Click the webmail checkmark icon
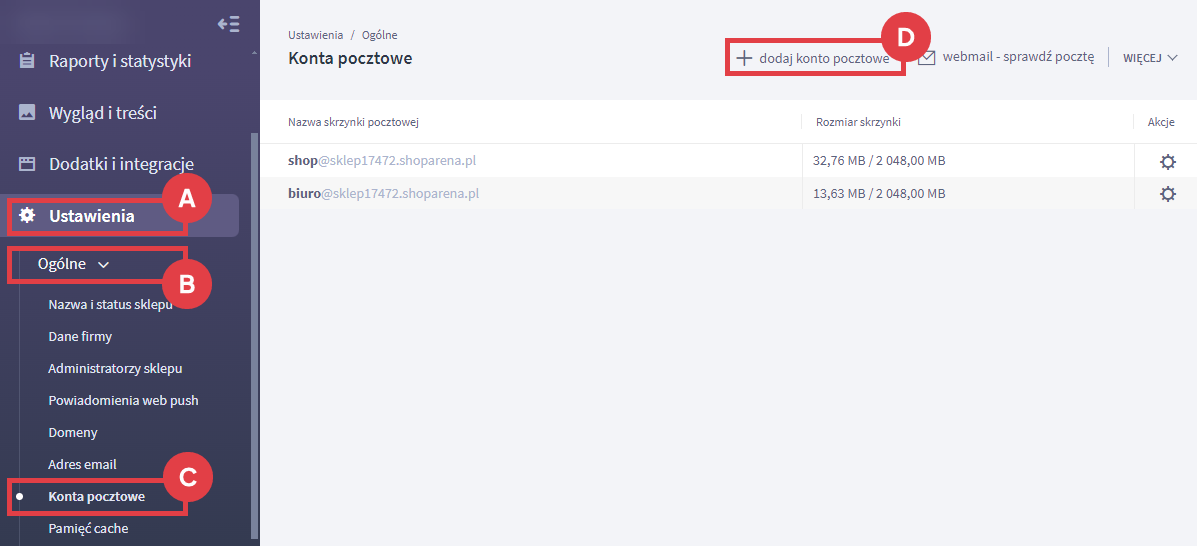Screen dimensions: 1197x546 point(927,58)
